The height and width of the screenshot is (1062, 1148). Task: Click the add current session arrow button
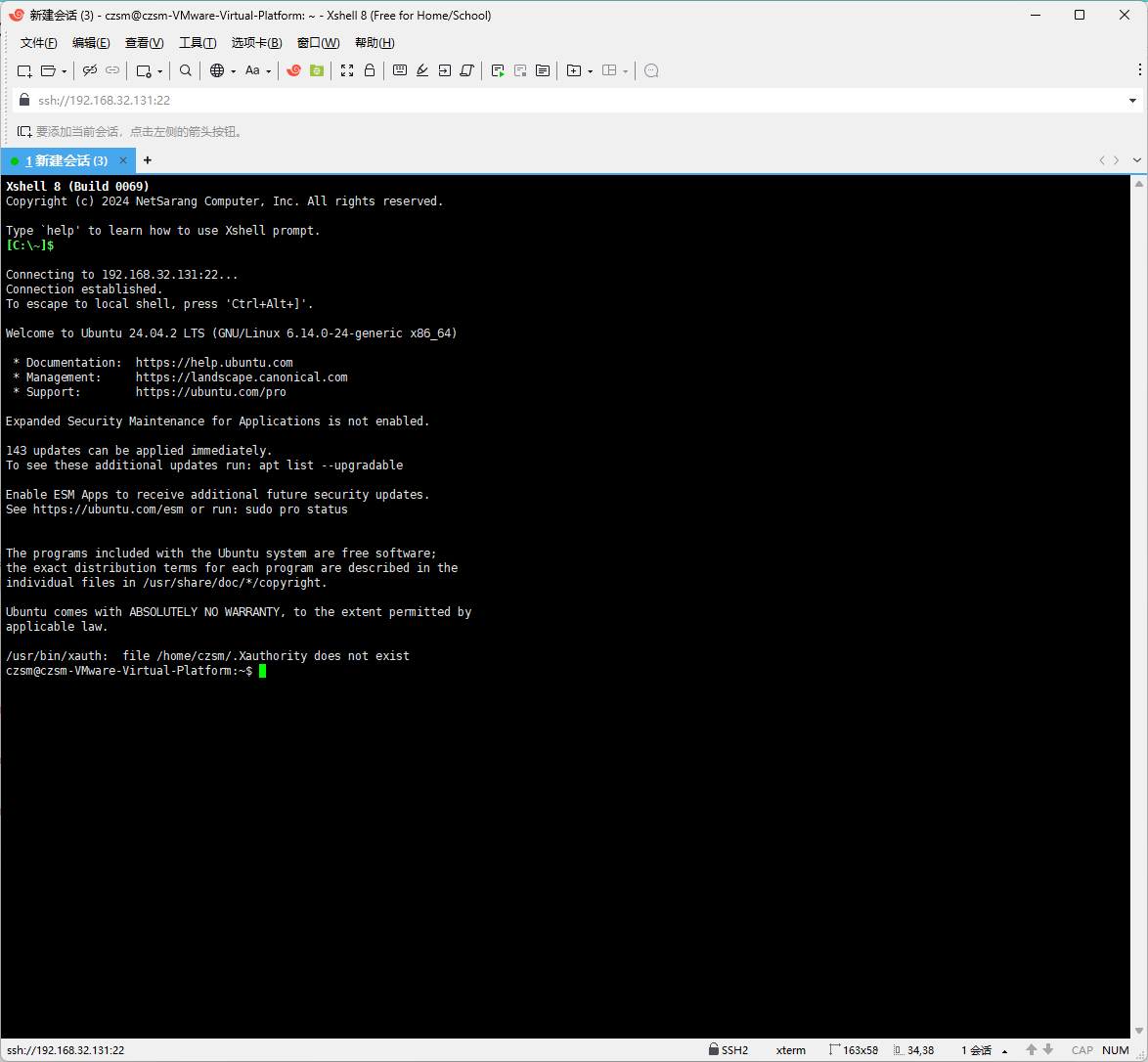pos(24,132)
